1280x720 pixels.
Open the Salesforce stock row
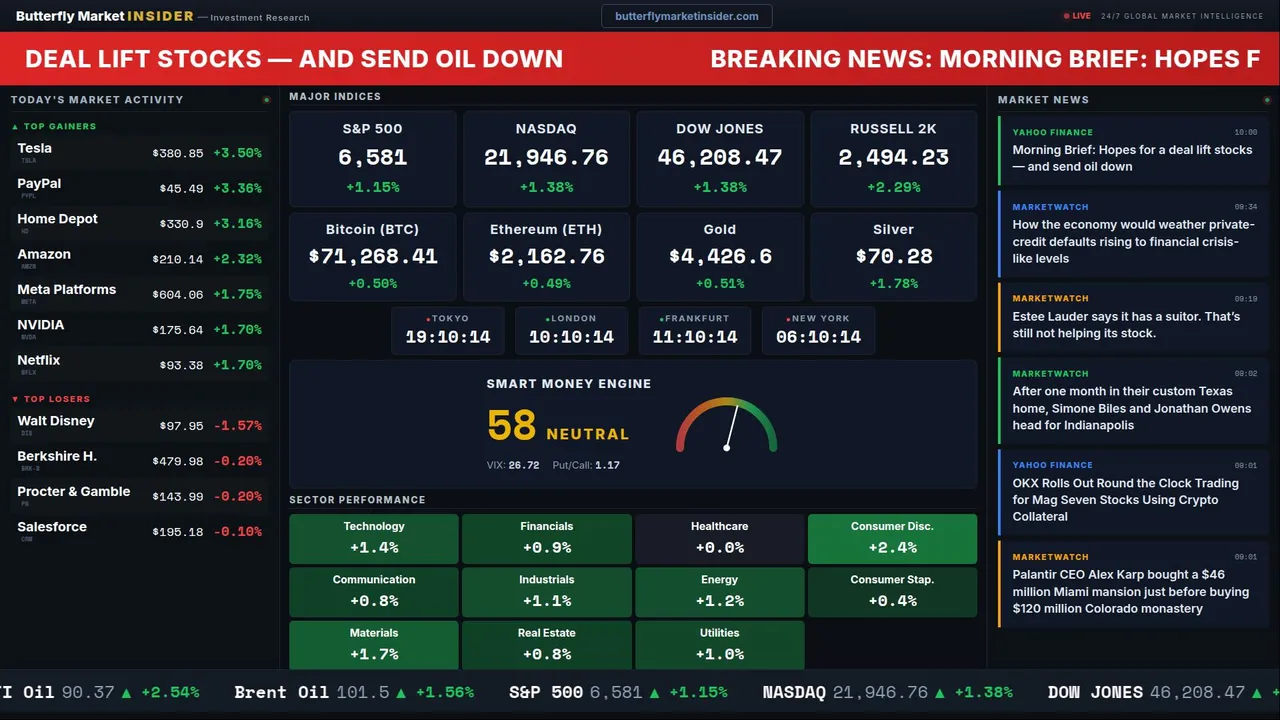point(139,531)
